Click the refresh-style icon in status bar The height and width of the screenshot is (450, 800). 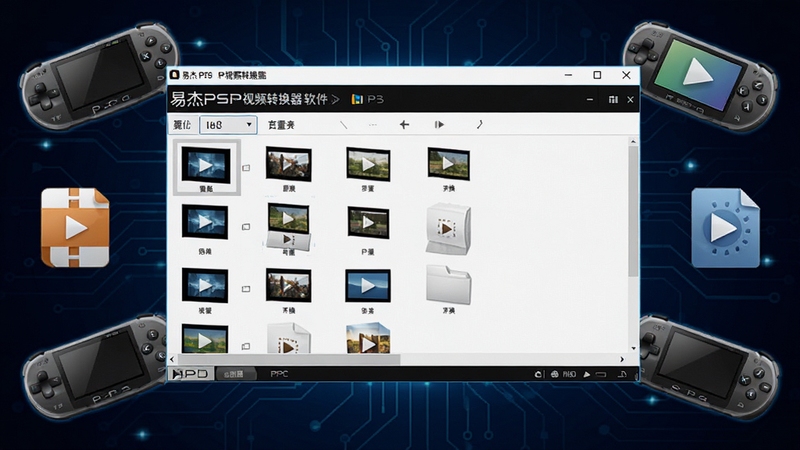coord(538,374)
